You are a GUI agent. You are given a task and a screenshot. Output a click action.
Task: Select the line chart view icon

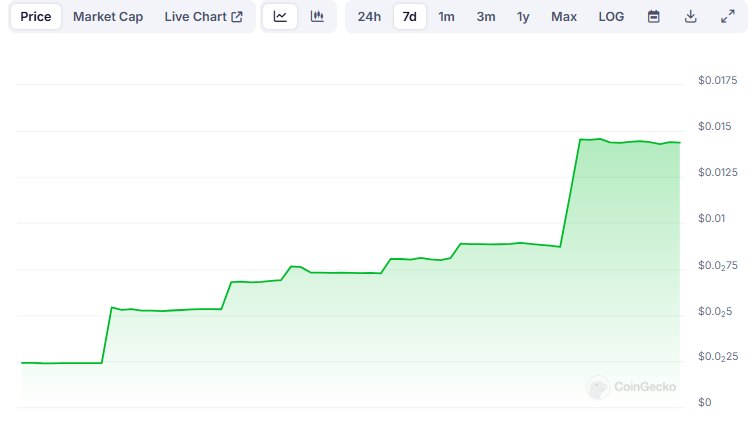click(280, 17)
